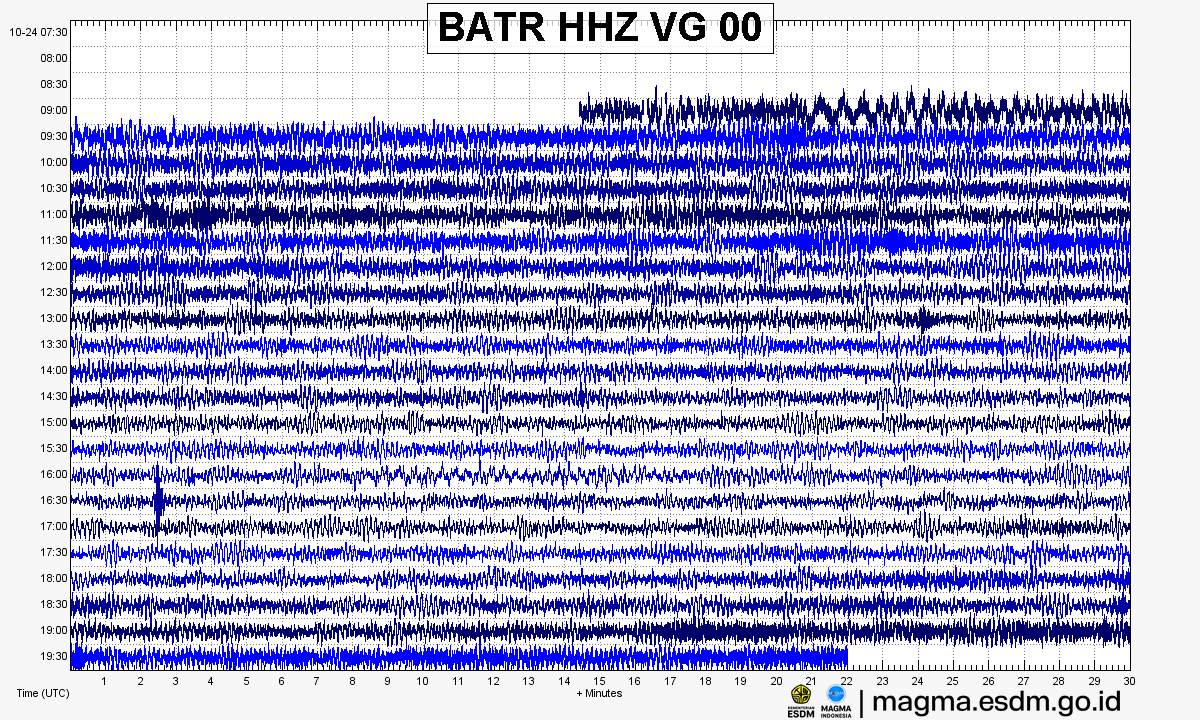Screen dimensions: 1200x720
Task: Click the spike in the 16:30 trace
Action: point(158,501)
